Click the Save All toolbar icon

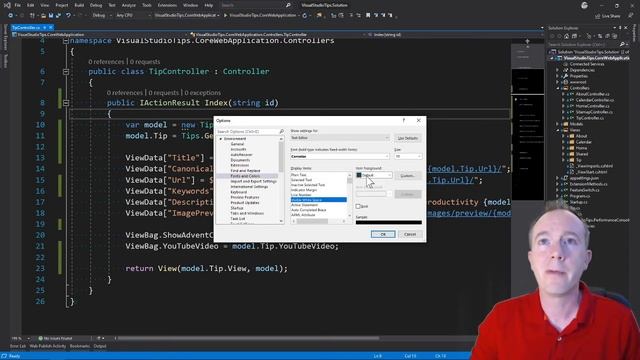coord(58,16)
